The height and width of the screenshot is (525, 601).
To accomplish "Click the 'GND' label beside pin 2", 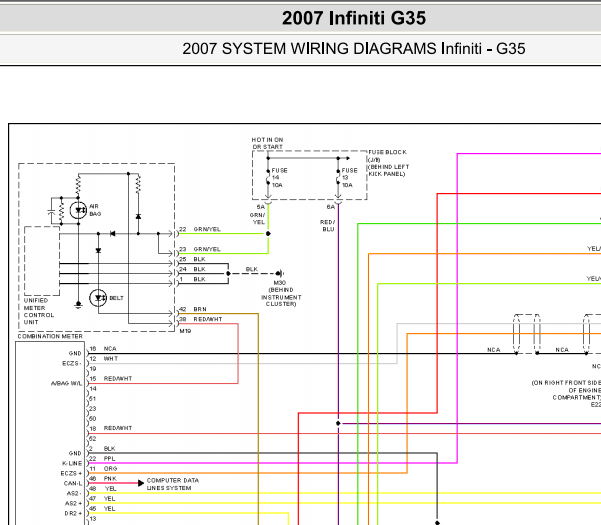I will pos(75,453).
